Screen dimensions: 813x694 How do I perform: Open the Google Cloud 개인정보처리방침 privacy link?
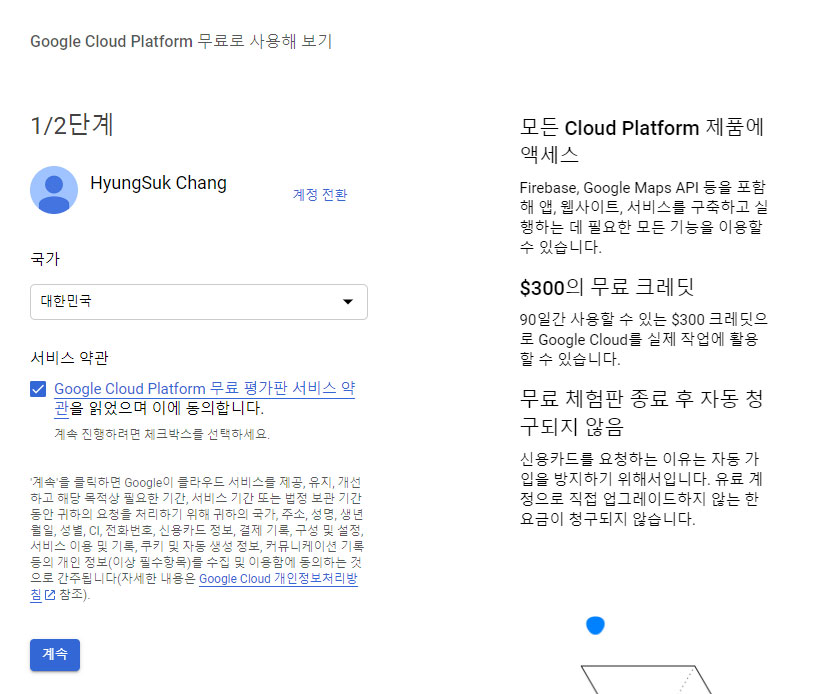tap(194, 586)
